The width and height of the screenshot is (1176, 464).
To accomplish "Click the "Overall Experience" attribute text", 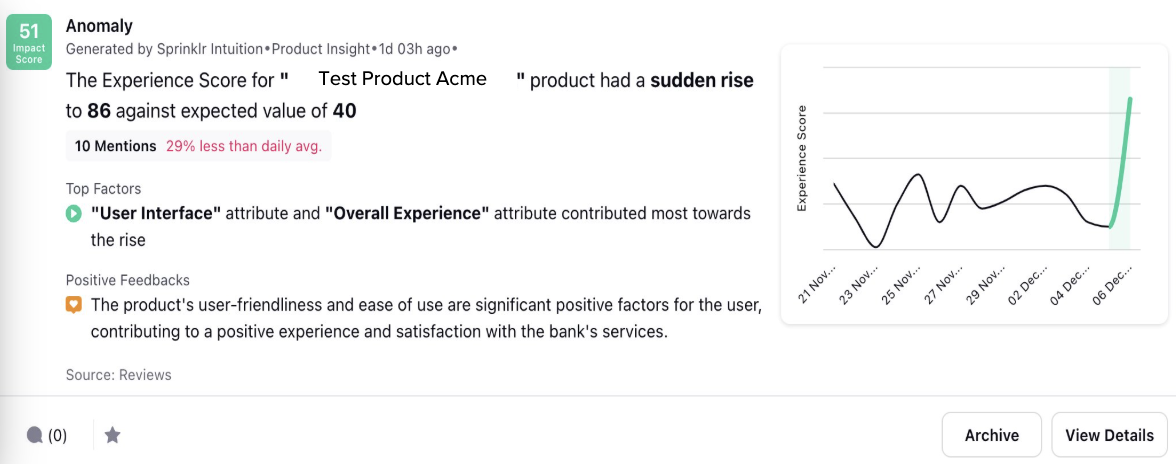I will pyautogui.click(x=407, y=214).
